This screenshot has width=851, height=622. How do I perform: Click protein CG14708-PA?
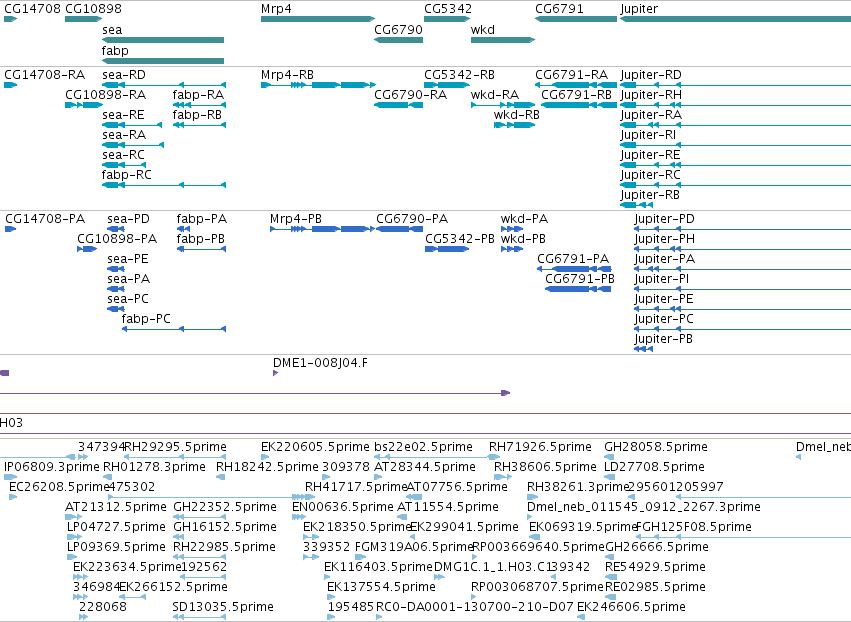[x=10, y=229]
